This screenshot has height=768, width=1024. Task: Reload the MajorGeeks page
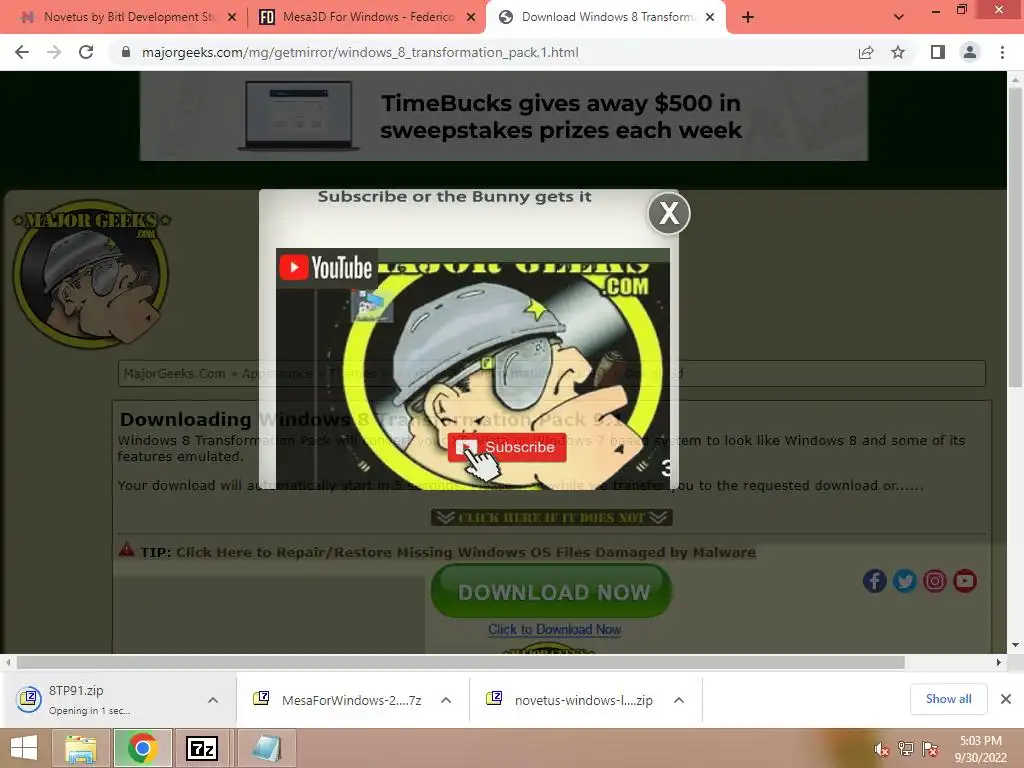(86, 52)
